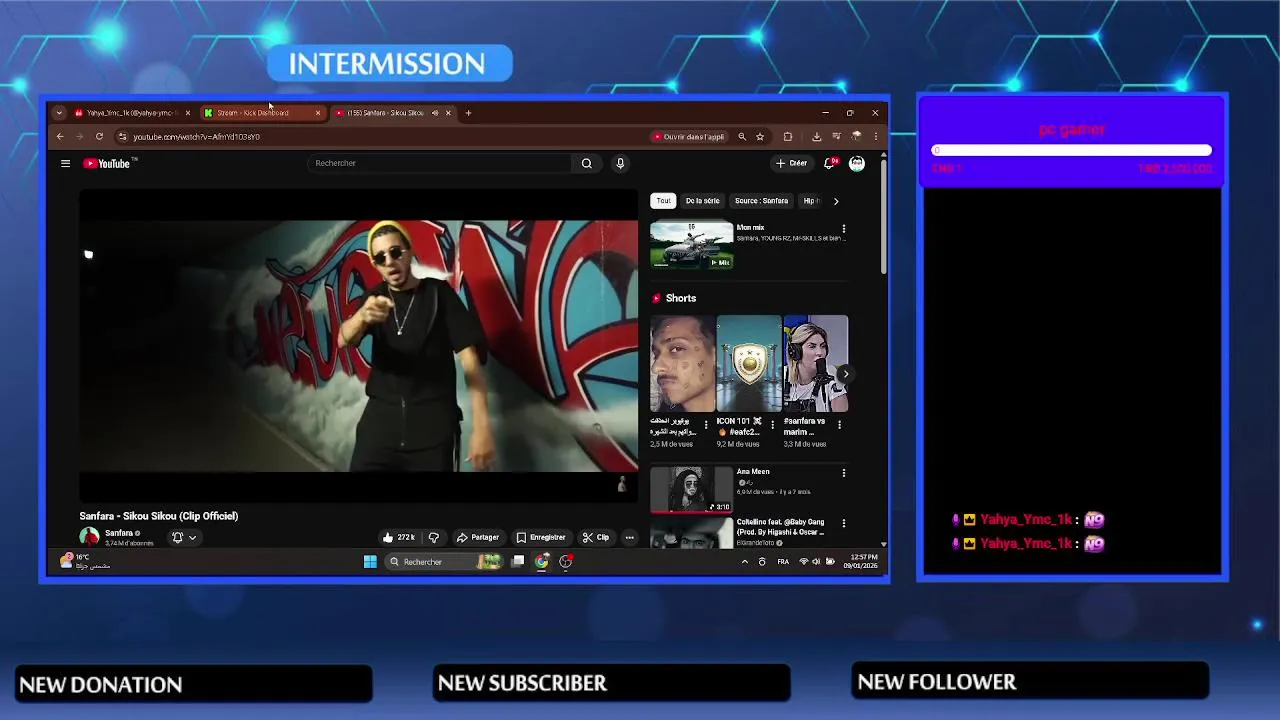This screenshot has width=1280, height=720.
Task: Open options for ICON 101 short
Action: 772,425
